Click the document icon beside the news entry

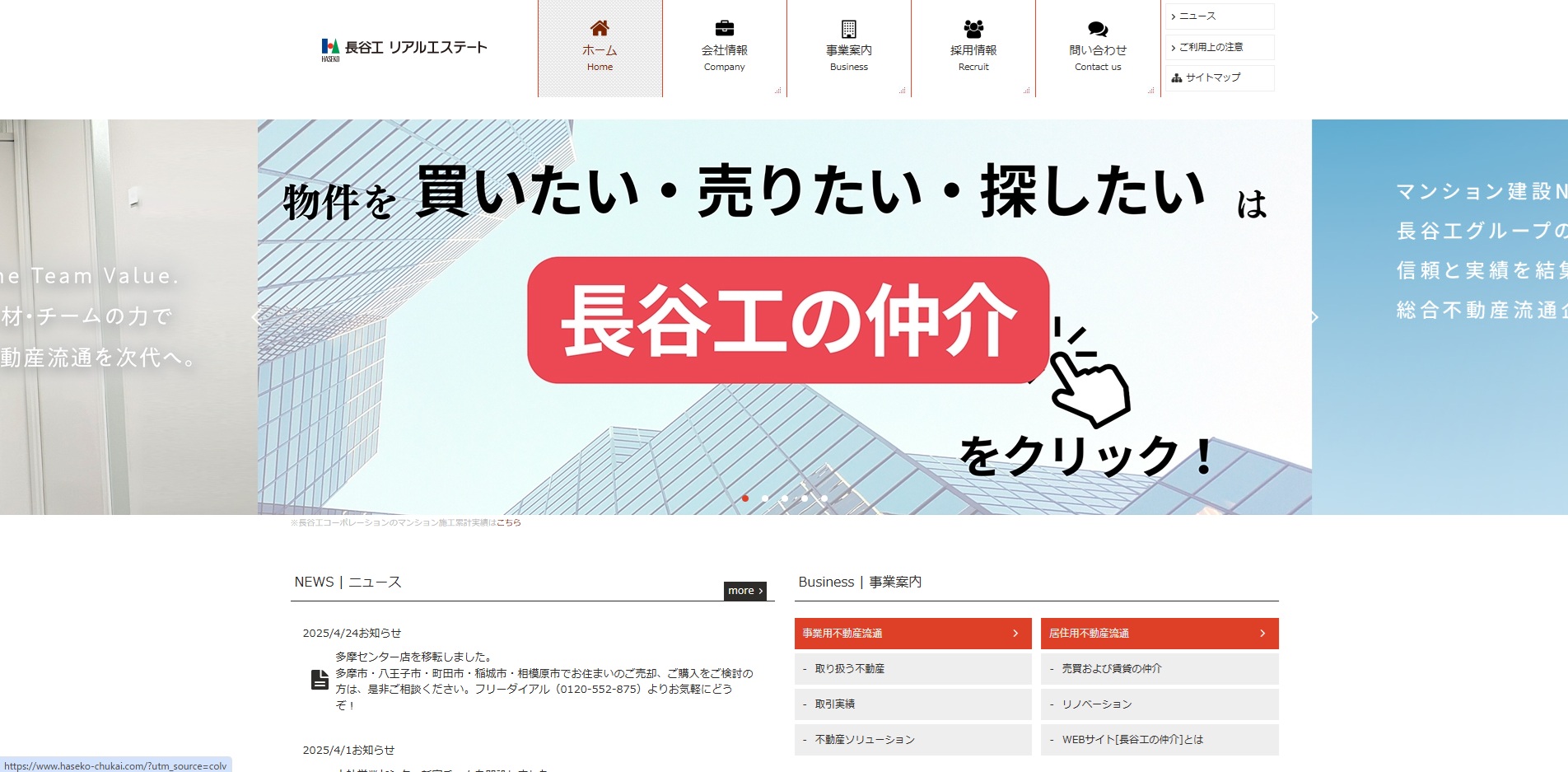click(x=320, y=680)
